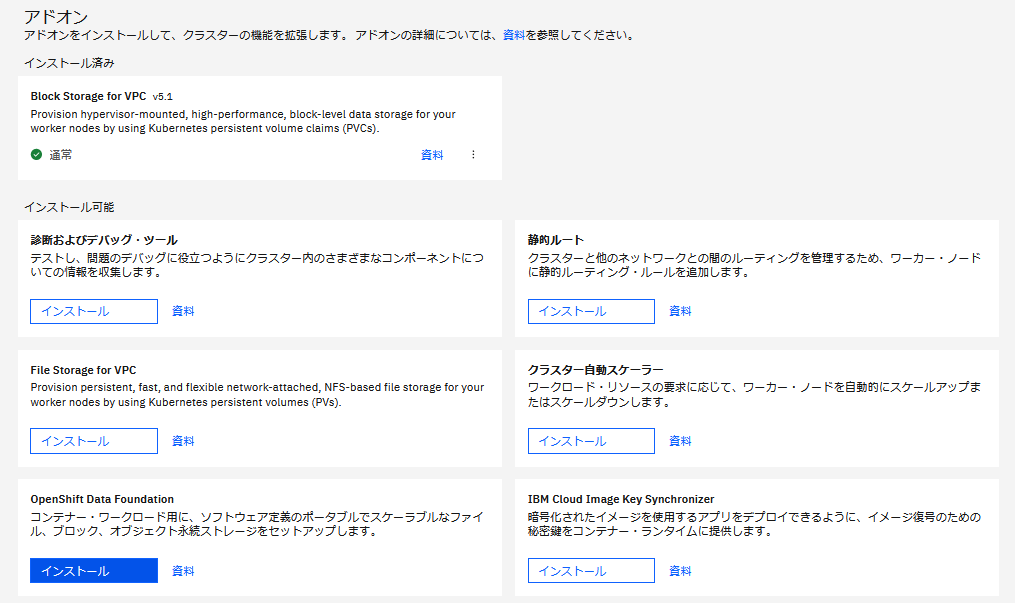
Task: Open 資料 for 診断およびデバッグ・ツール
Action: click(x=183, y=311)
